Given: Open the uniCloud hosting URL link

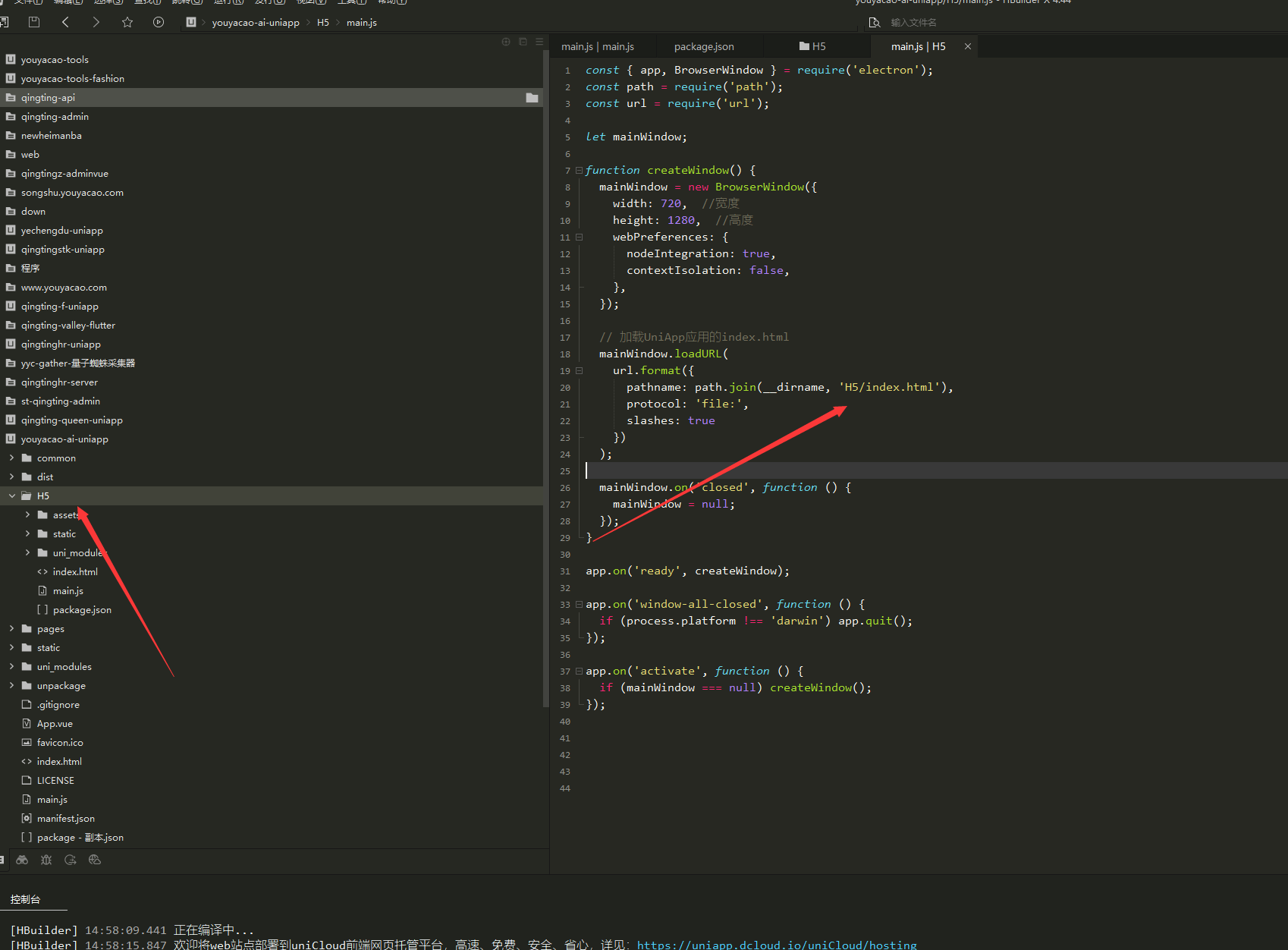Looking at the screenshot, I should pos(777,945).
